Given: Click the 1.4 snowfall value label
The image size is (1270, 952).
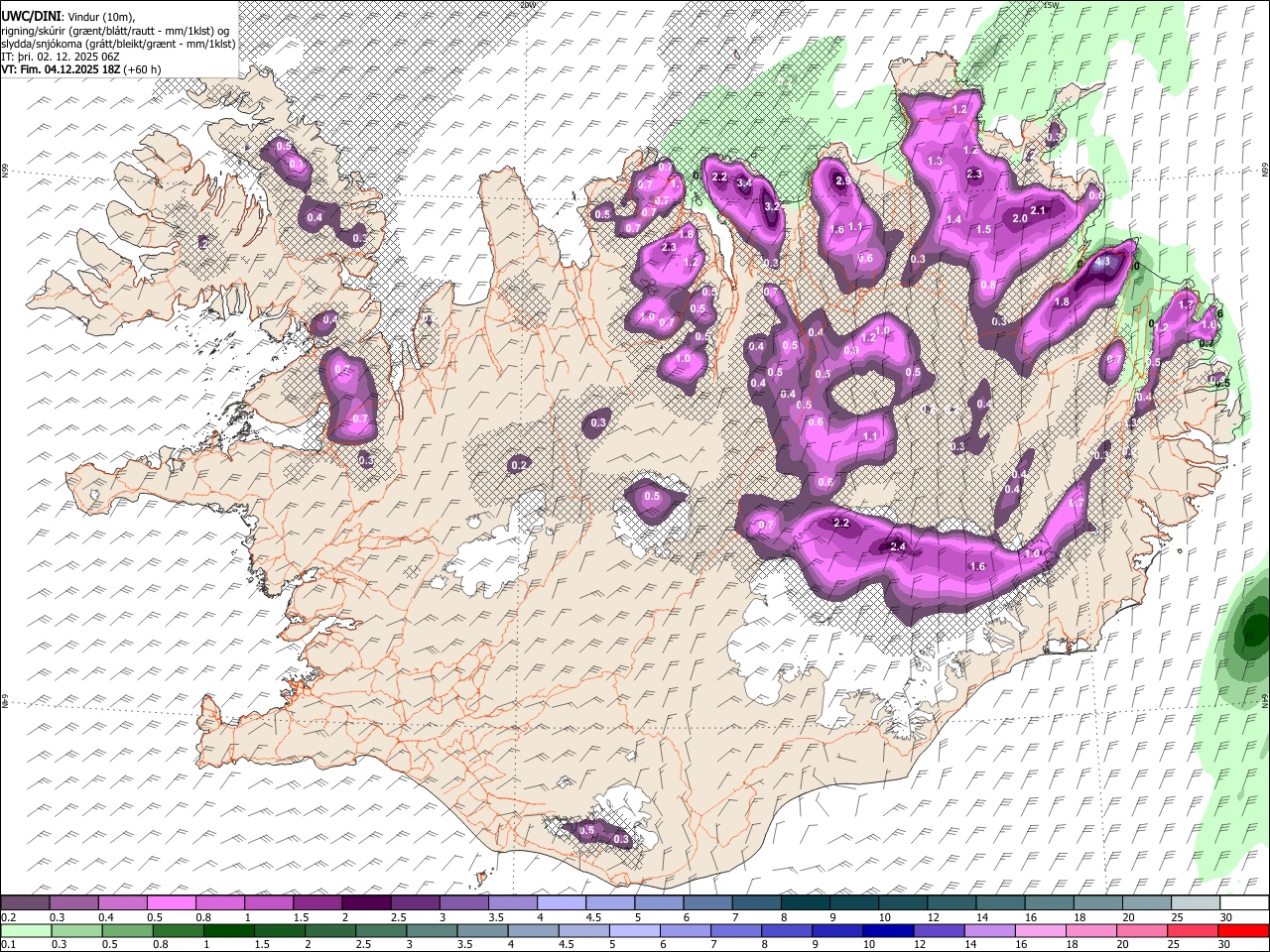Looking at the screenshot, I should point(954,220).
